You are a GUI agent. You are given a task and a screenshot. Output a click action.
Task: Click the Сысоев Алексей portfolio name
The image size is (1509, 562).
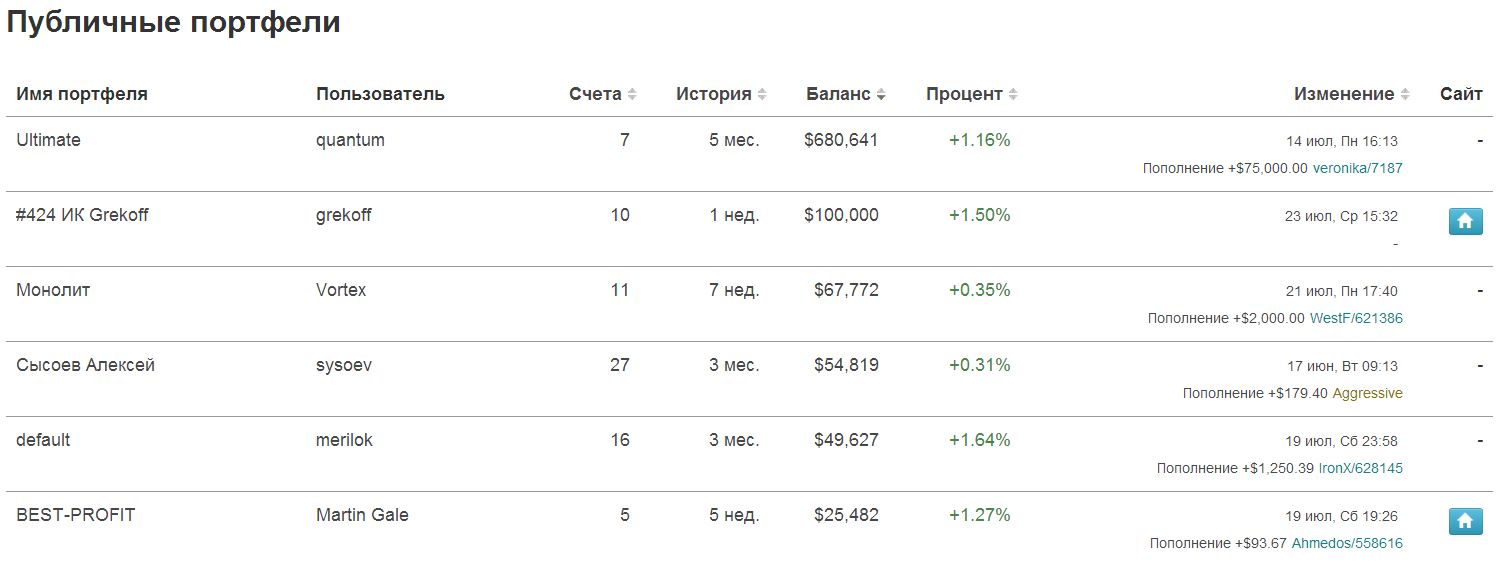pos(85,365)
